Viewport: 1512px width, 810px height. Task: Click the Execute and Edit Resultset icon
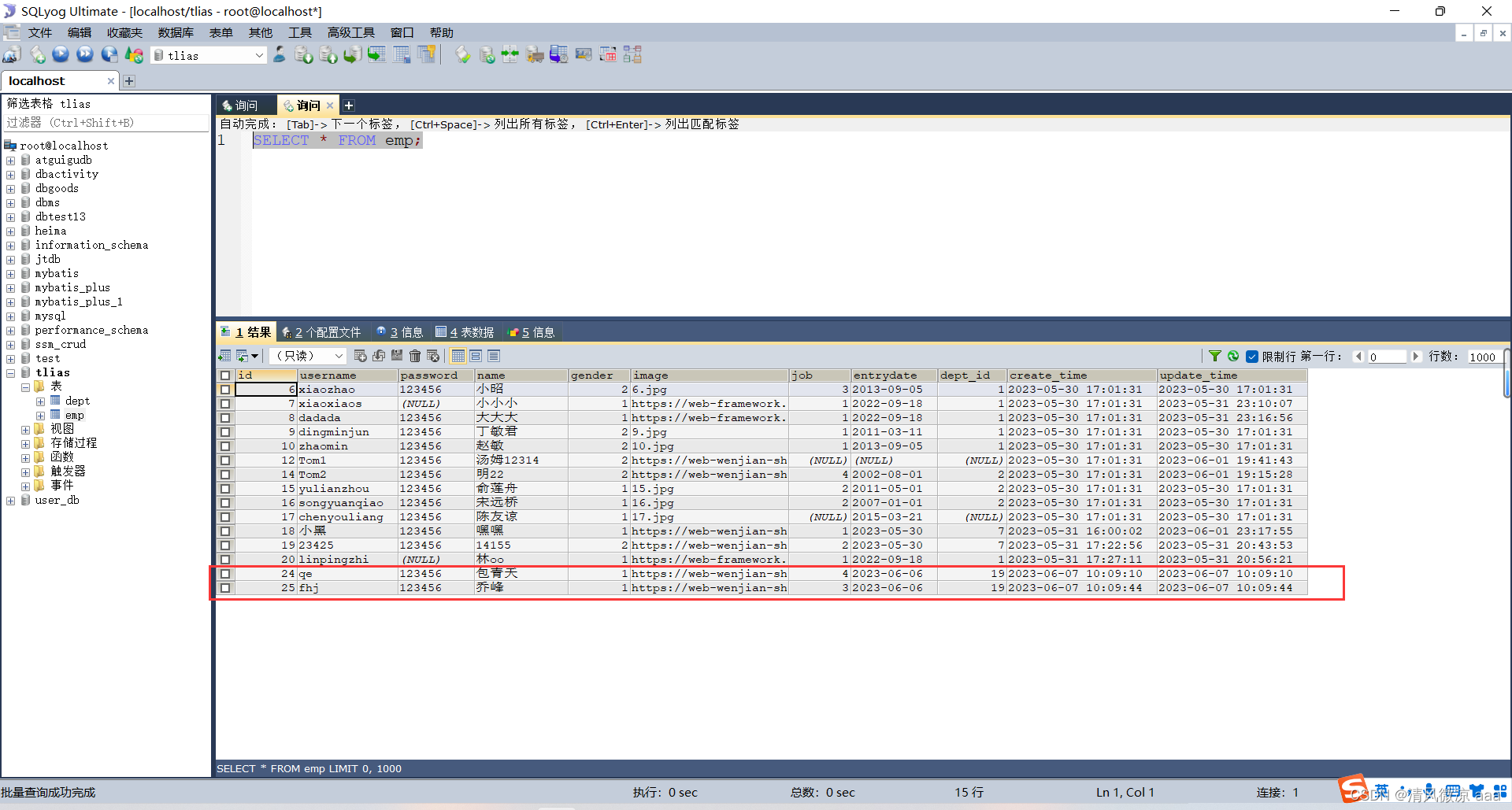[109, 55]
